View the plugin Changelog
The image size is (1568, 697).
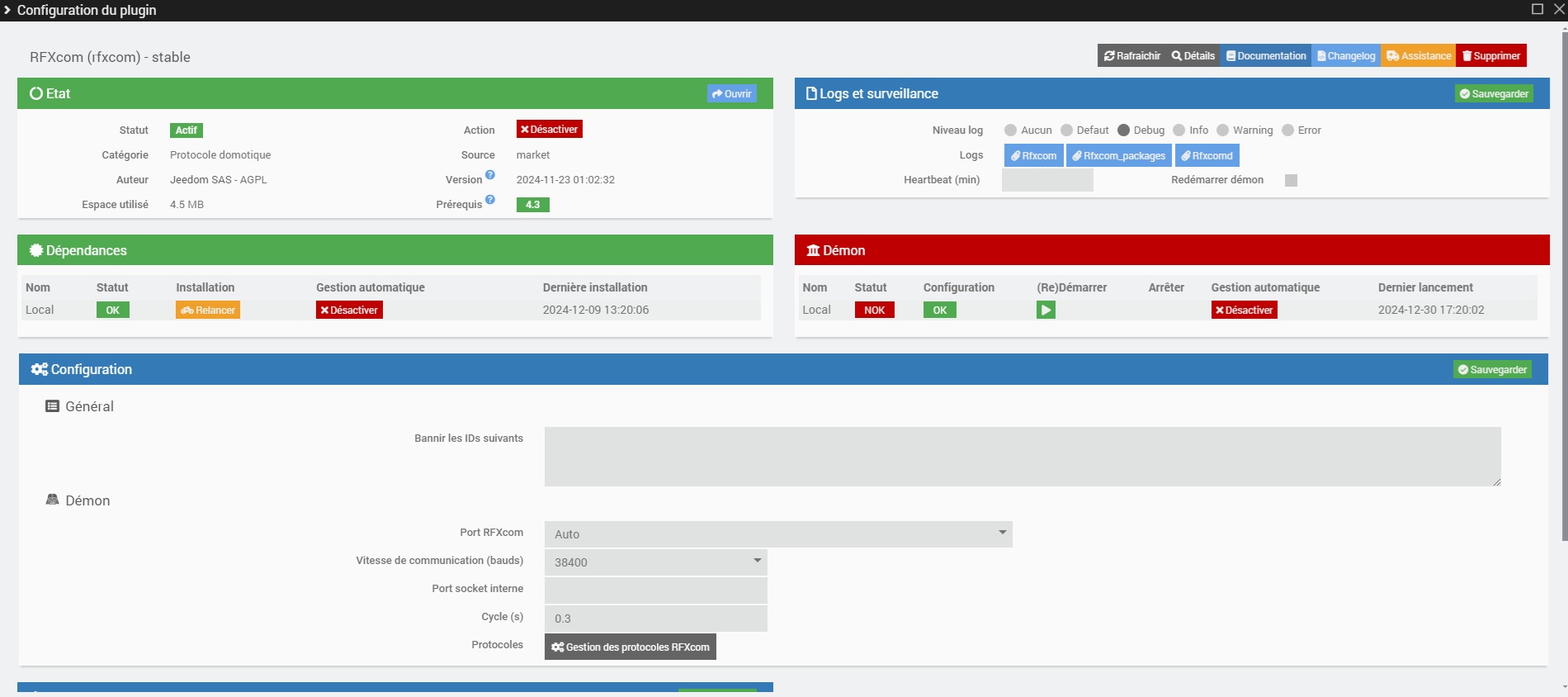click(1346, 56)
